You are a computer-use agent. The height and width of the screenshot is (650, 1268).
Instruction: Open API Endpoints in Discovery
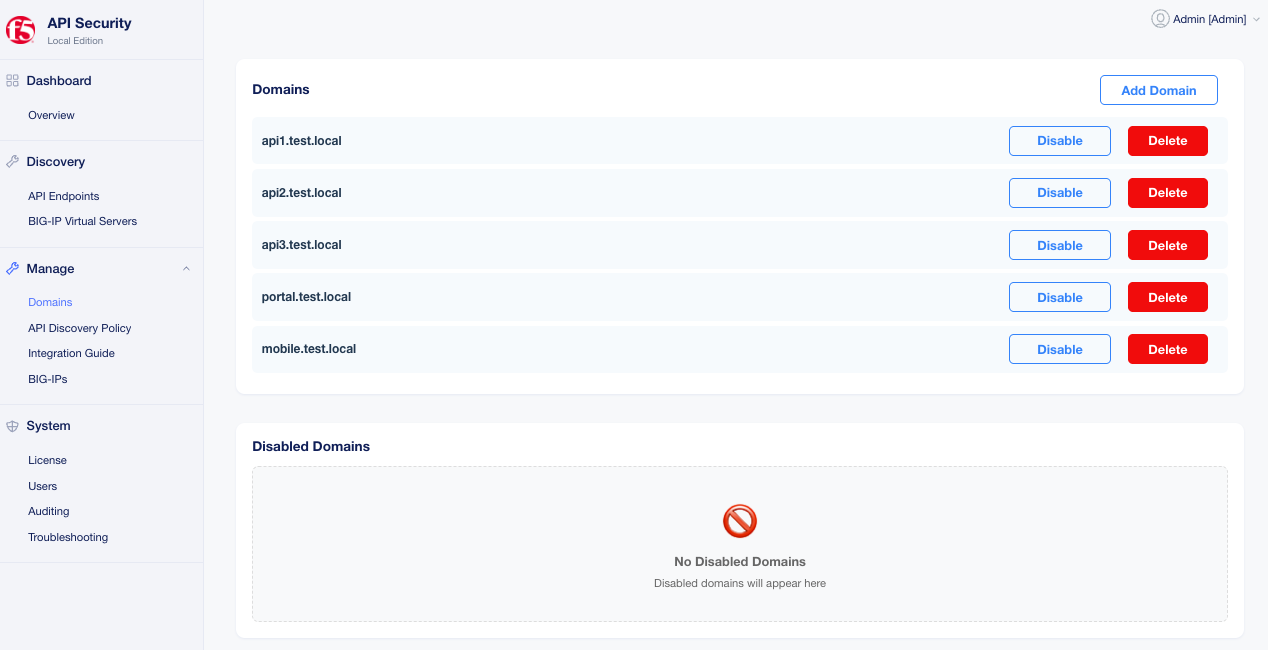(x=64, y=197)
